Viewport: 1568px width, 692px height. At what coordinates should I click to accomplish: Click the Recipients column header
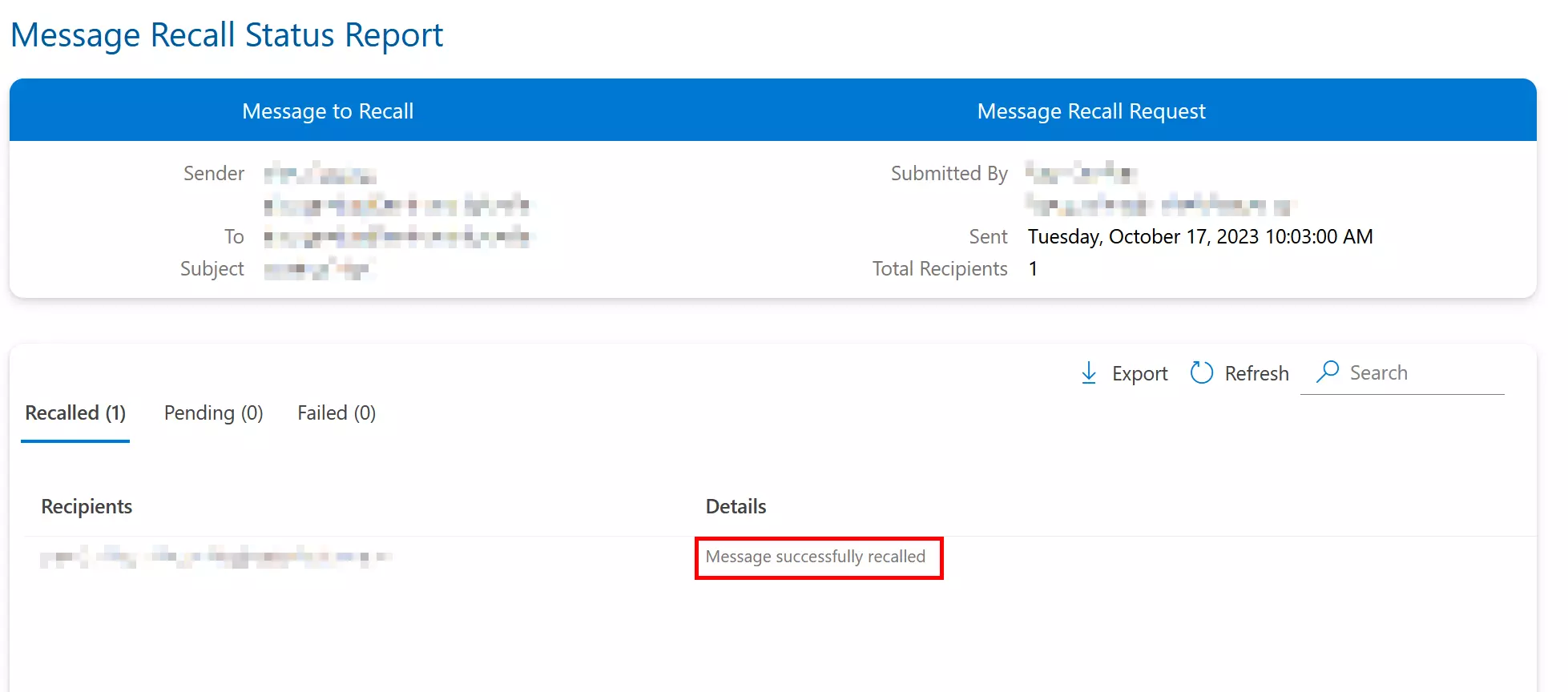coord(87,507)
